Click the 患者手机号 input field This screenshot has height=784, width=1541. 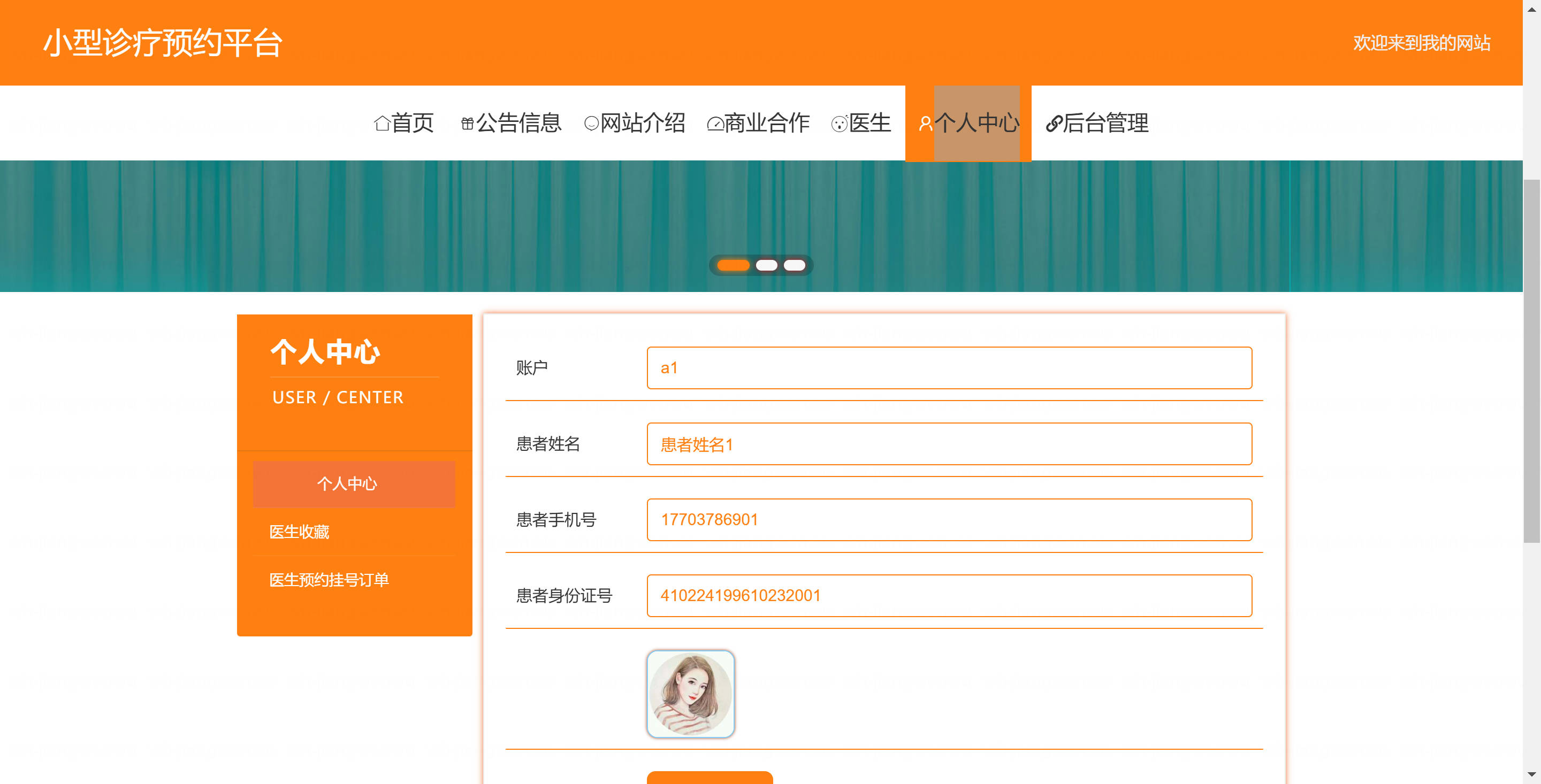point(949,520)
